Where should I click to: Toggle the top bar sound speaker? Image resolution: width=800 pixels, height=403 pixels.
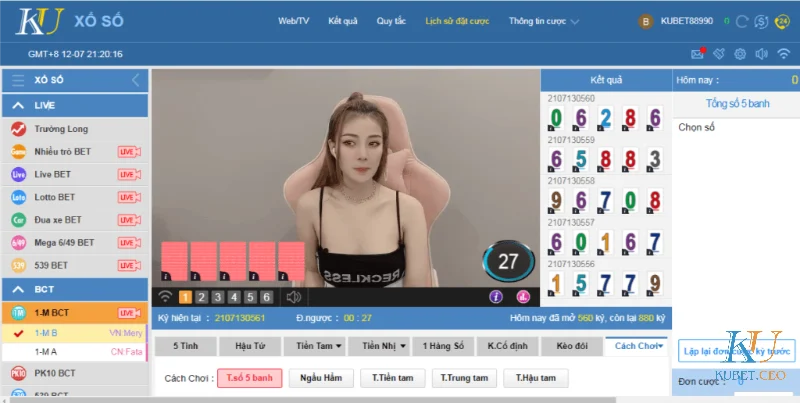coord(761,54)
